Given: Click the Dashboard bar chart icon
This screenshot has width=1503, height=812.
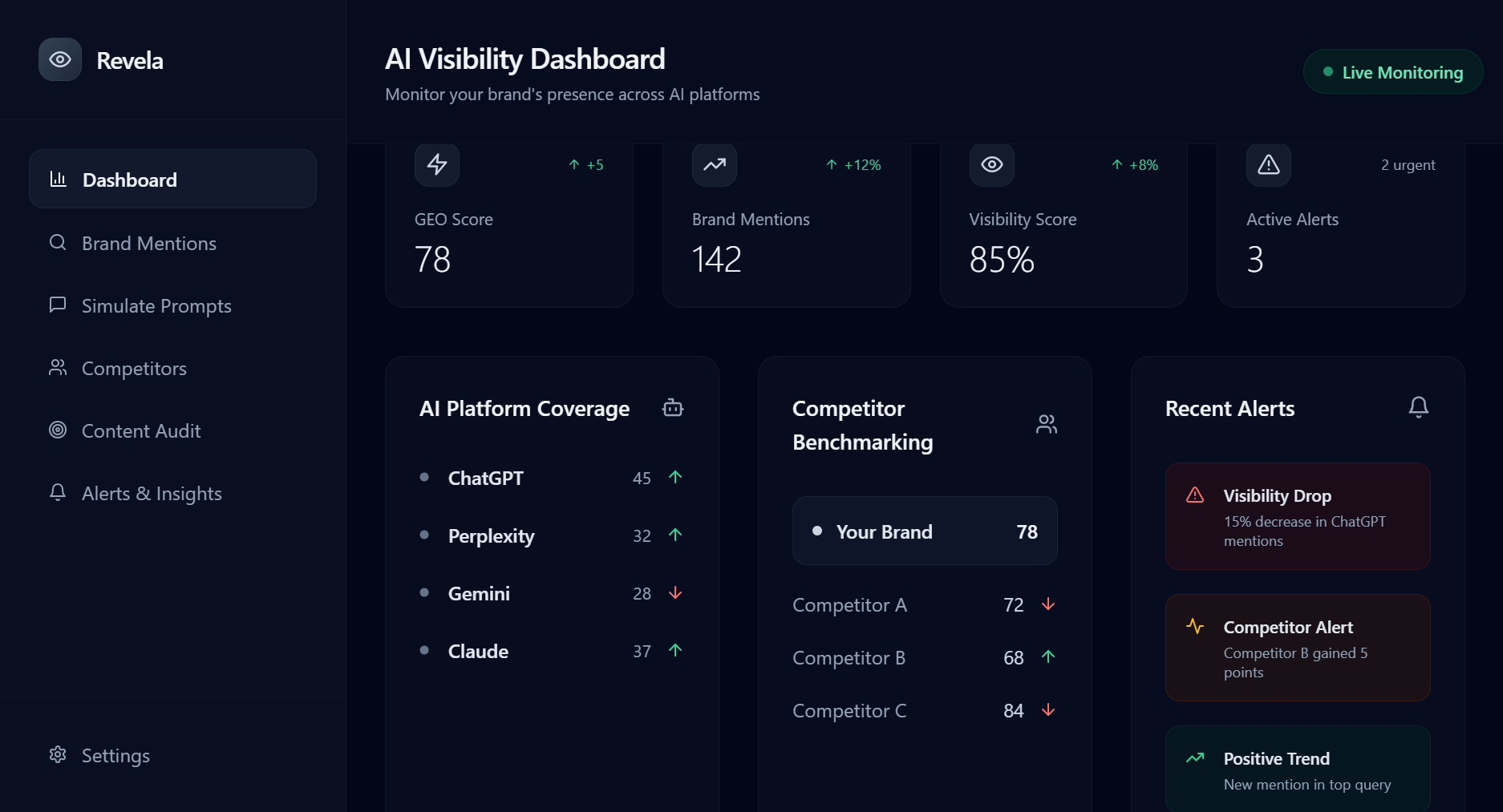Looking at the screenshot, I should click(x=58, y=179).
